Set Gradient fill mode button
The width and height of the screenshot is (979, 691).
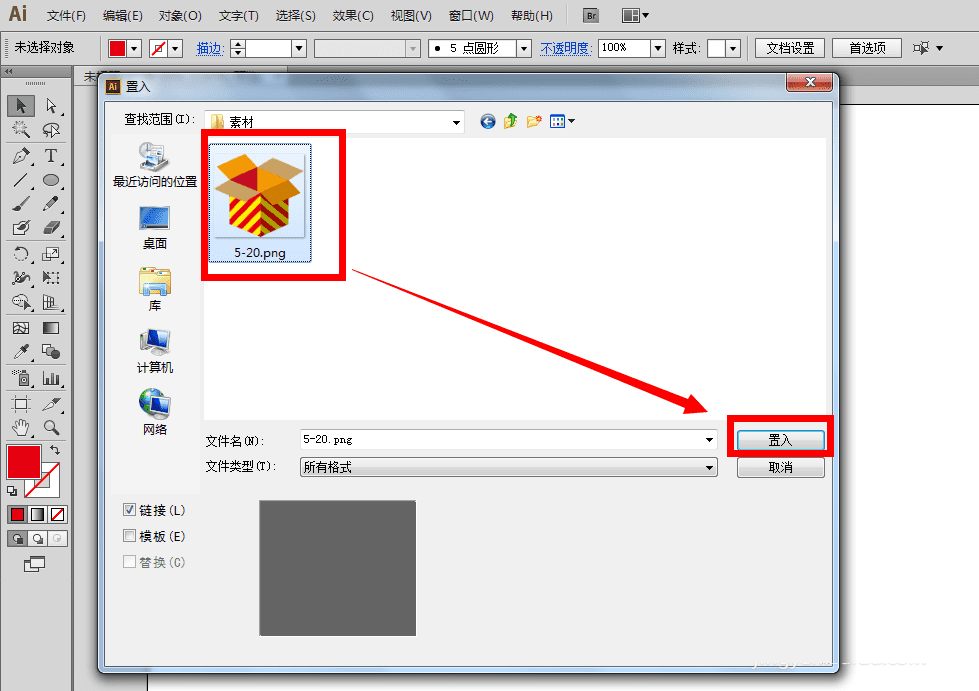point(37,514)
